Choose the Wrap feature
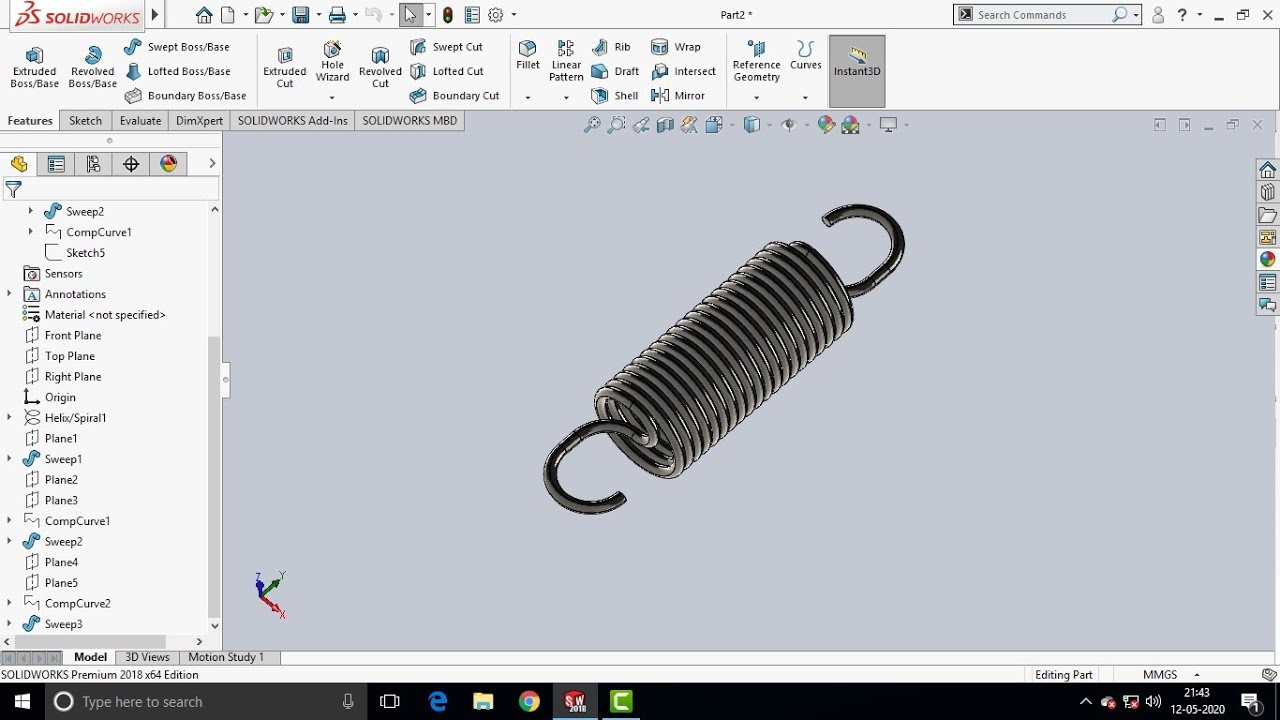The image size is (1280, 720). [676, 47]
